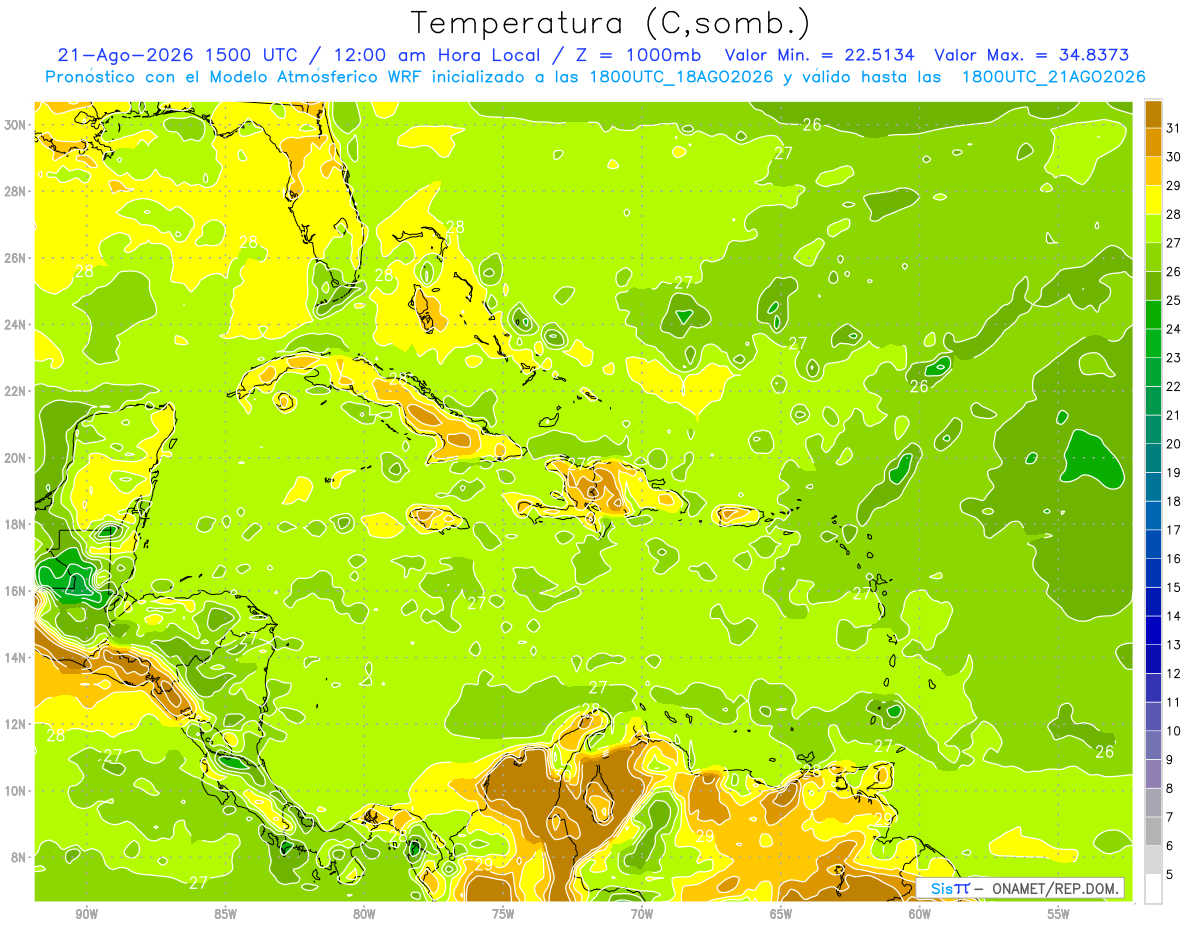Image resolution: width=1200 pixels, height=927 pixels.
Task: Click the dark blue legend swatch between 13 and 14
Action: coord(1153,631)
